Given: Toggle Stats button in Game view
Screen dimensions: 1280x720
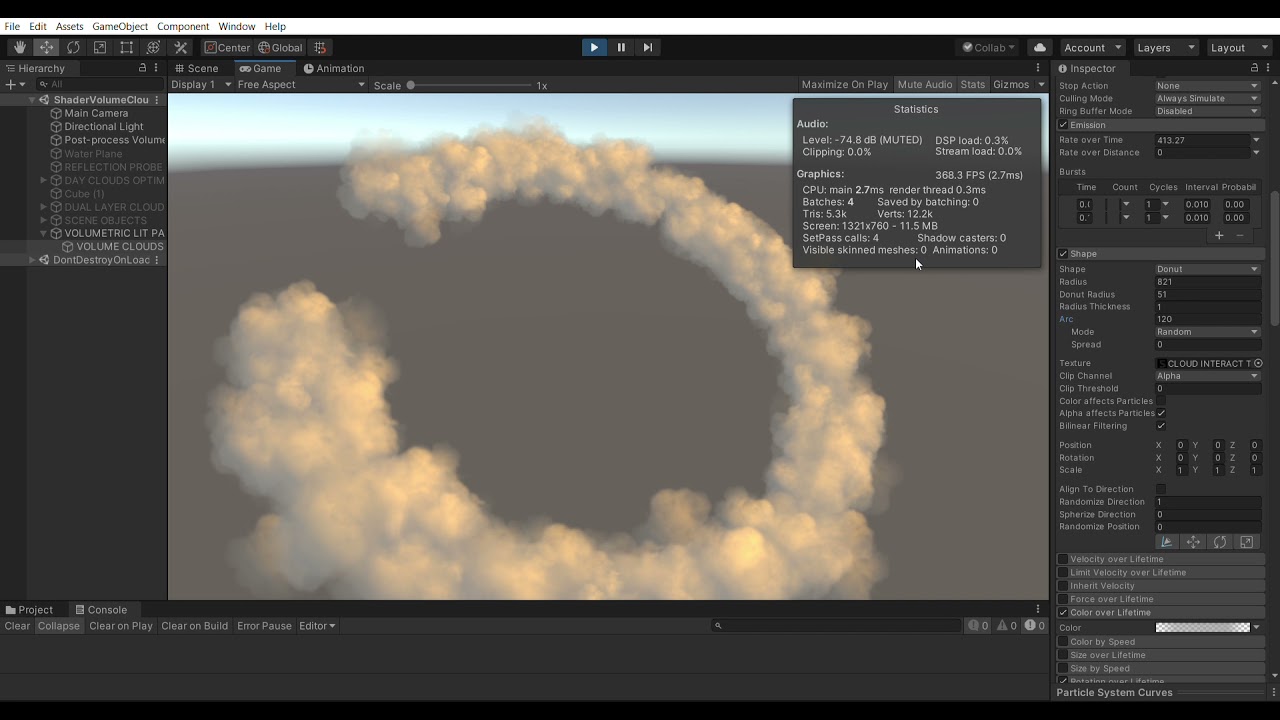Looking at the screenshot, I should pyautogui.click(x=973, y=85).
